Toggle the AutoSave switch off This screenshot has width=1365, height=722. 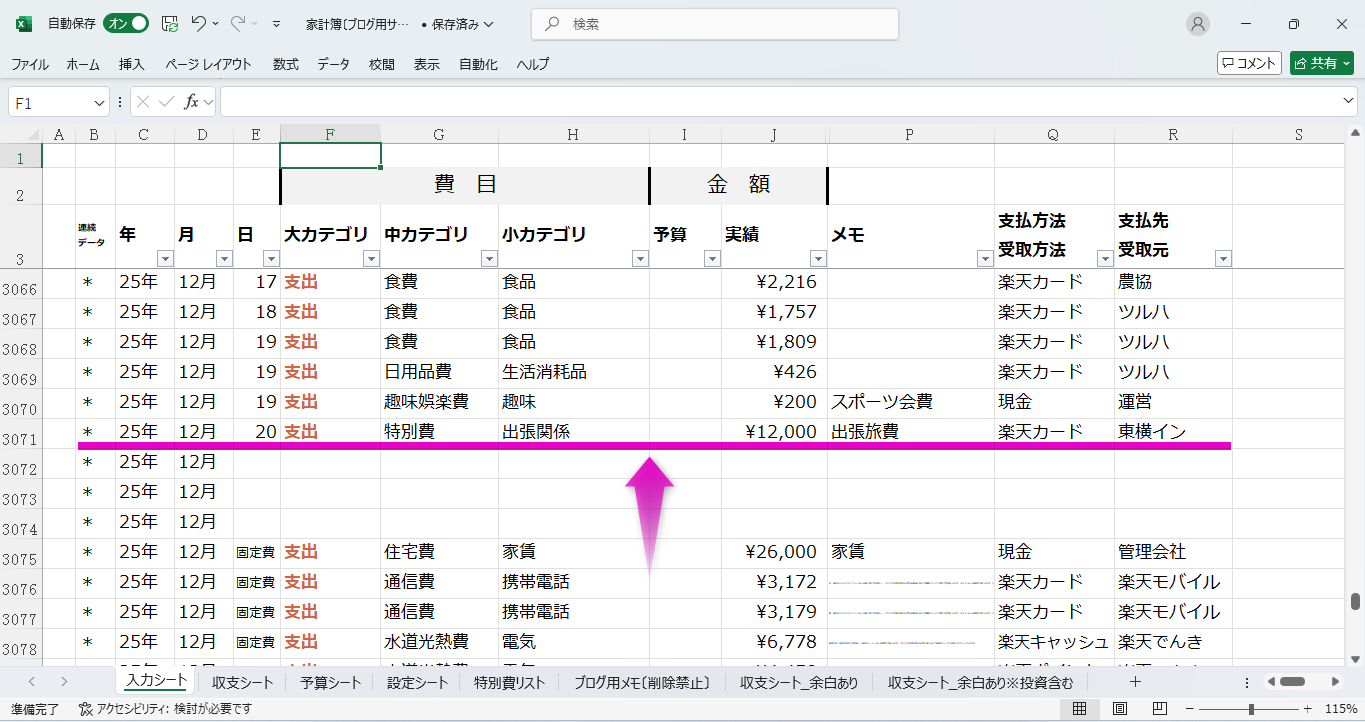tap(126, 24)
